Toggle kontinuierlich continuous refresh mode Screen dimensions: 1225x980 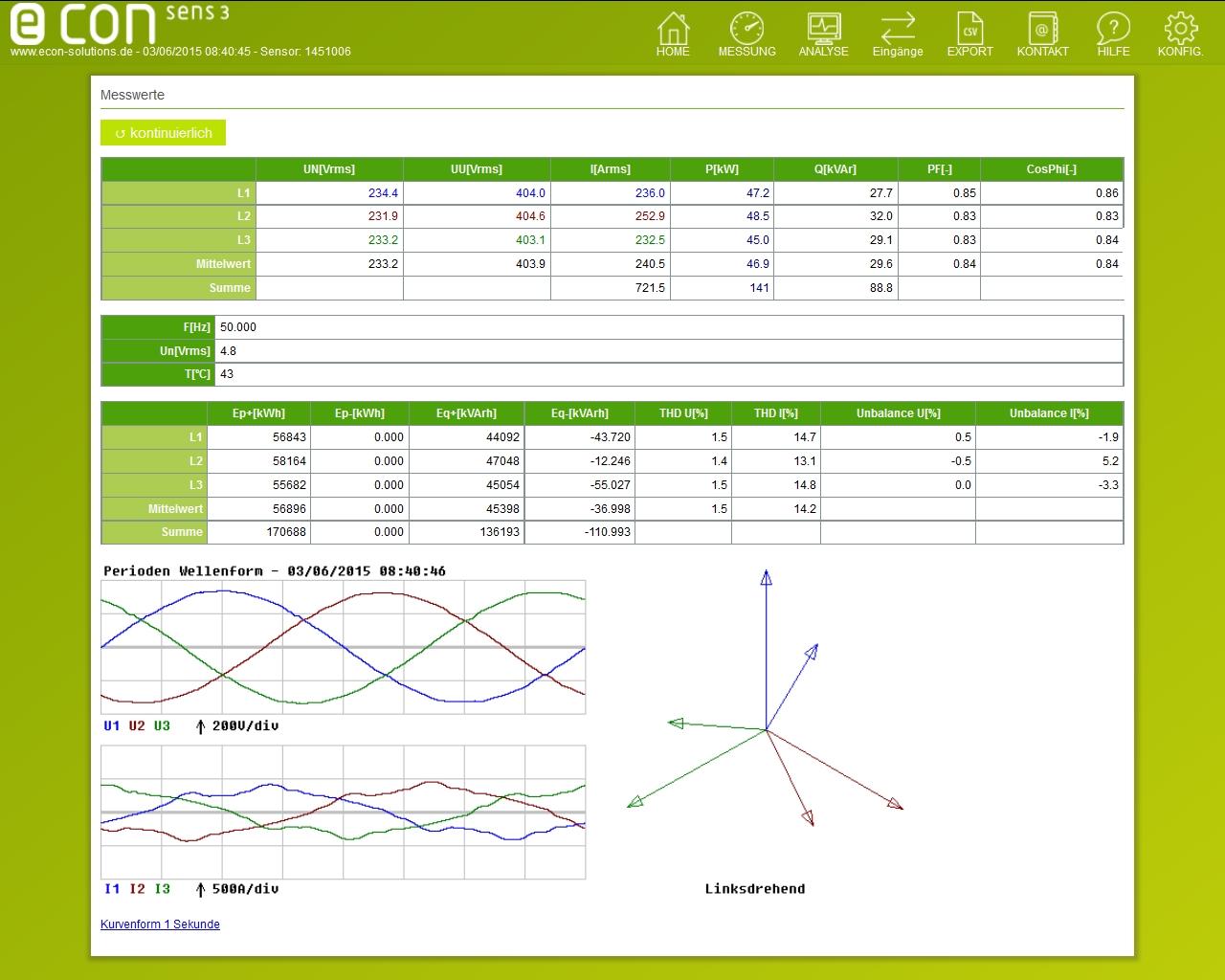pos(163,133)
